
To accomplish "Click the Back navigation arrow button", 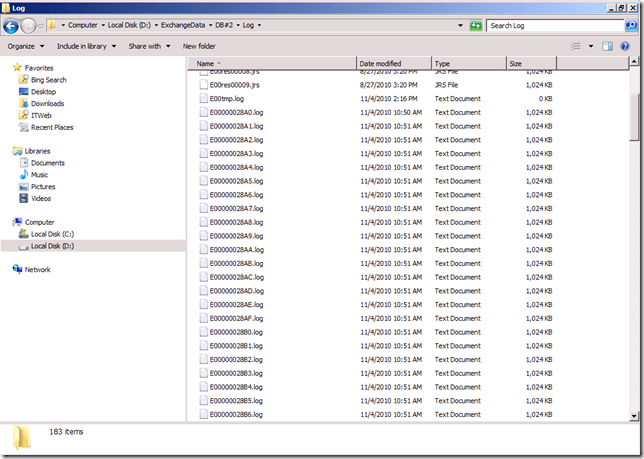I will (11, 26).
